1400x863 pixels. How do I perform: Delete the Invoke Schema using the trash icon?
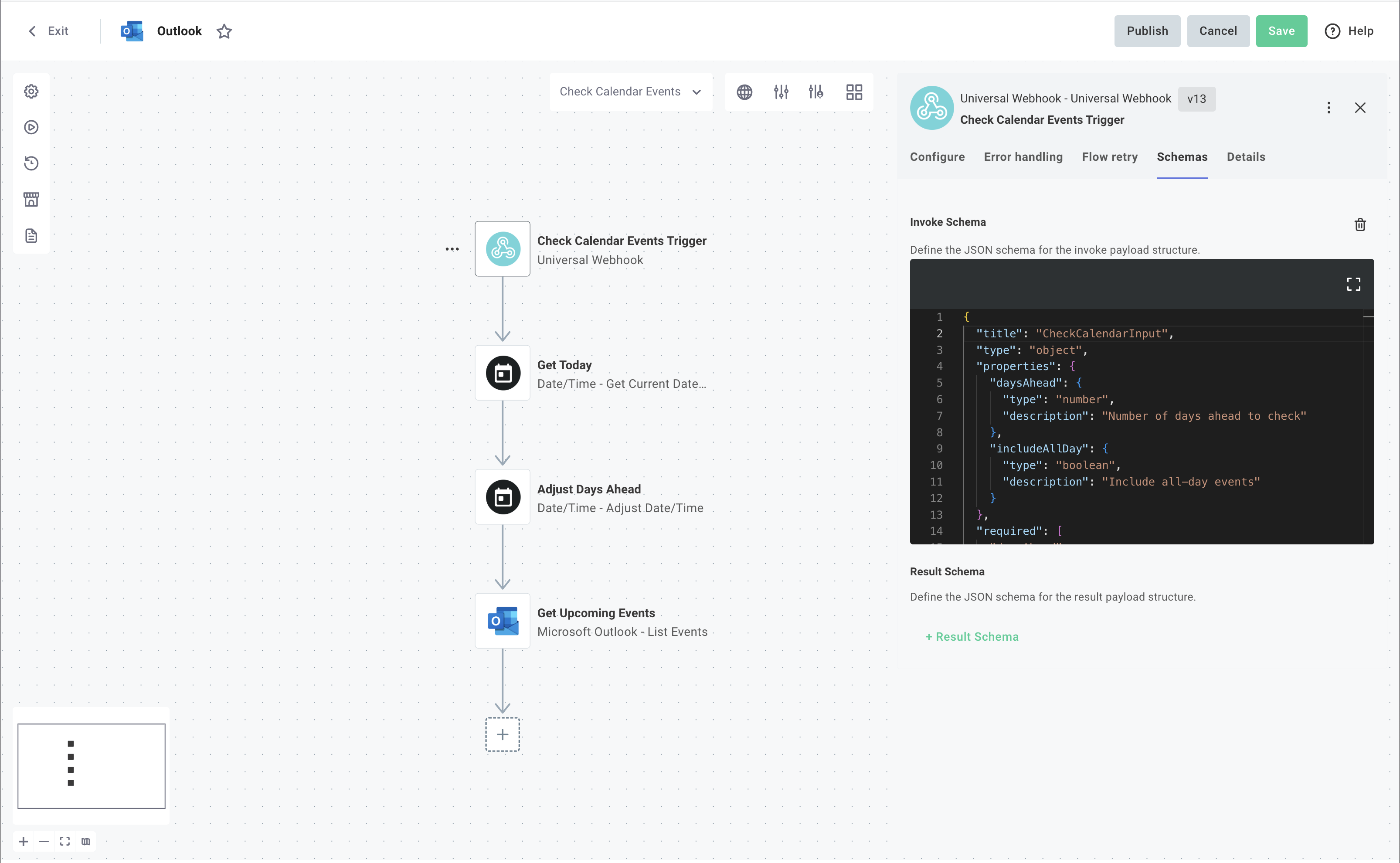1360,224
